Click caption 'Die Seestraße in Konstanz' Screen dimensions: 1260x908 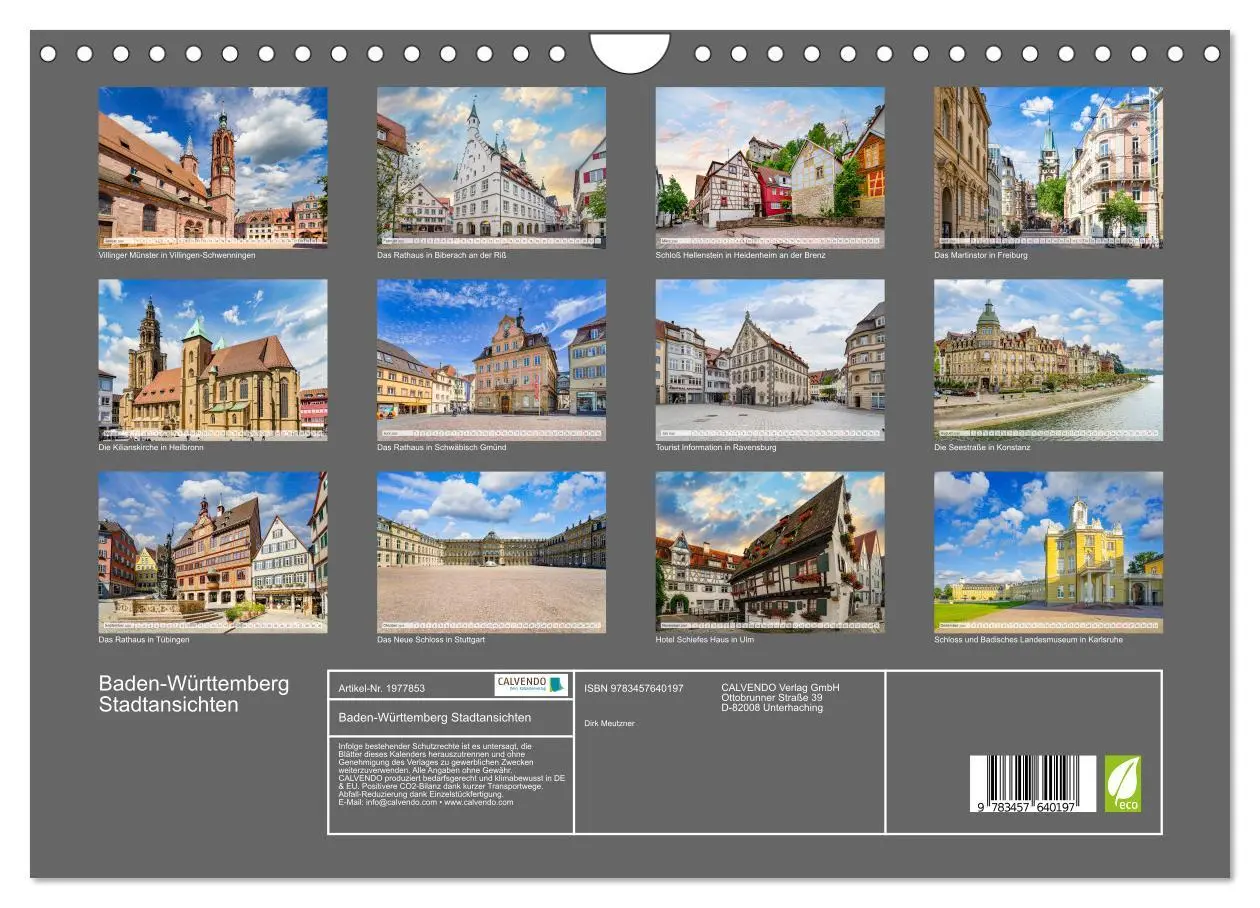pos(981,447)
